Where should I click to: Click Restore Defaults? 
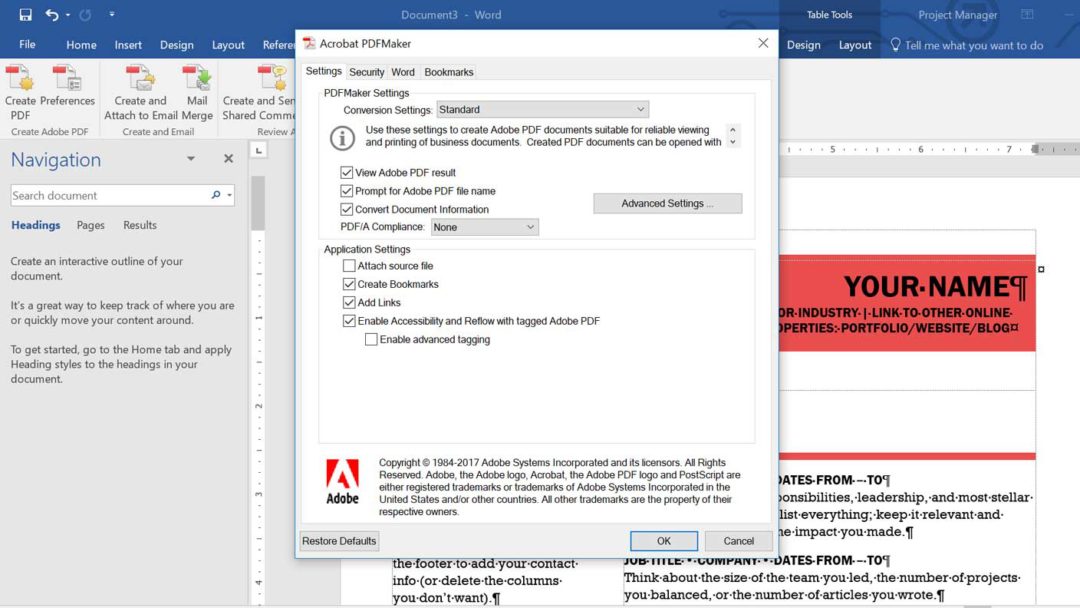click(x=338, y=540)
